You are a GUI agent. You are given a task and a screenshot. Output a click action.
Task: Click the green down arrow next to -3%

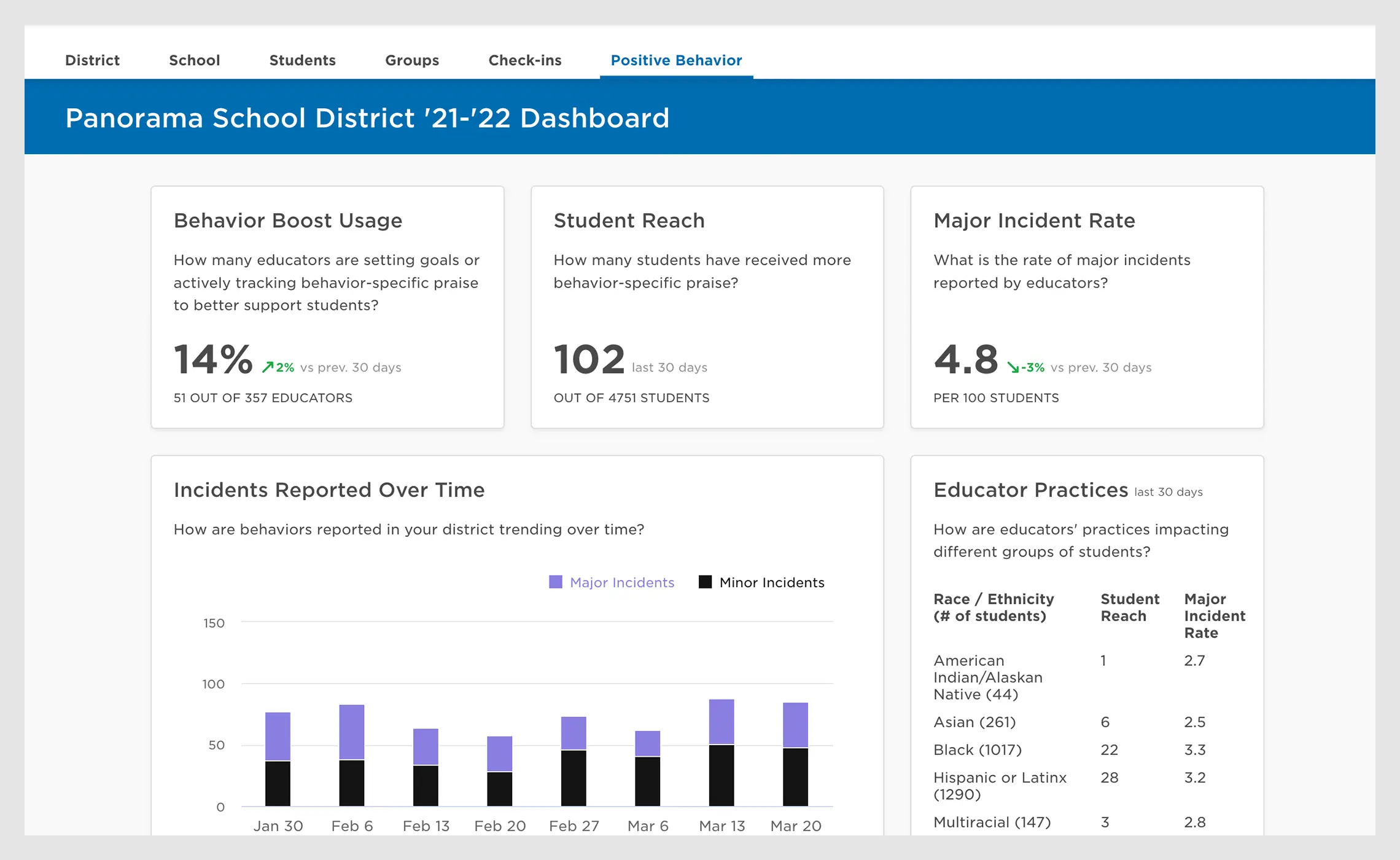[x=1013, y=367]
